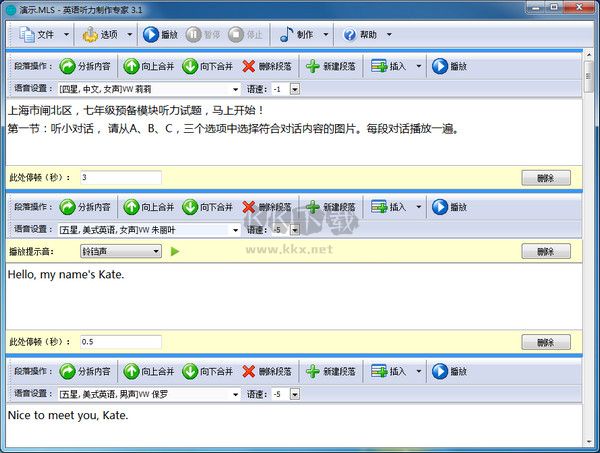Click 删除段落 in the third paragraph toolbar
Screen dimensions: 600x453
click(x=267, y=372)
